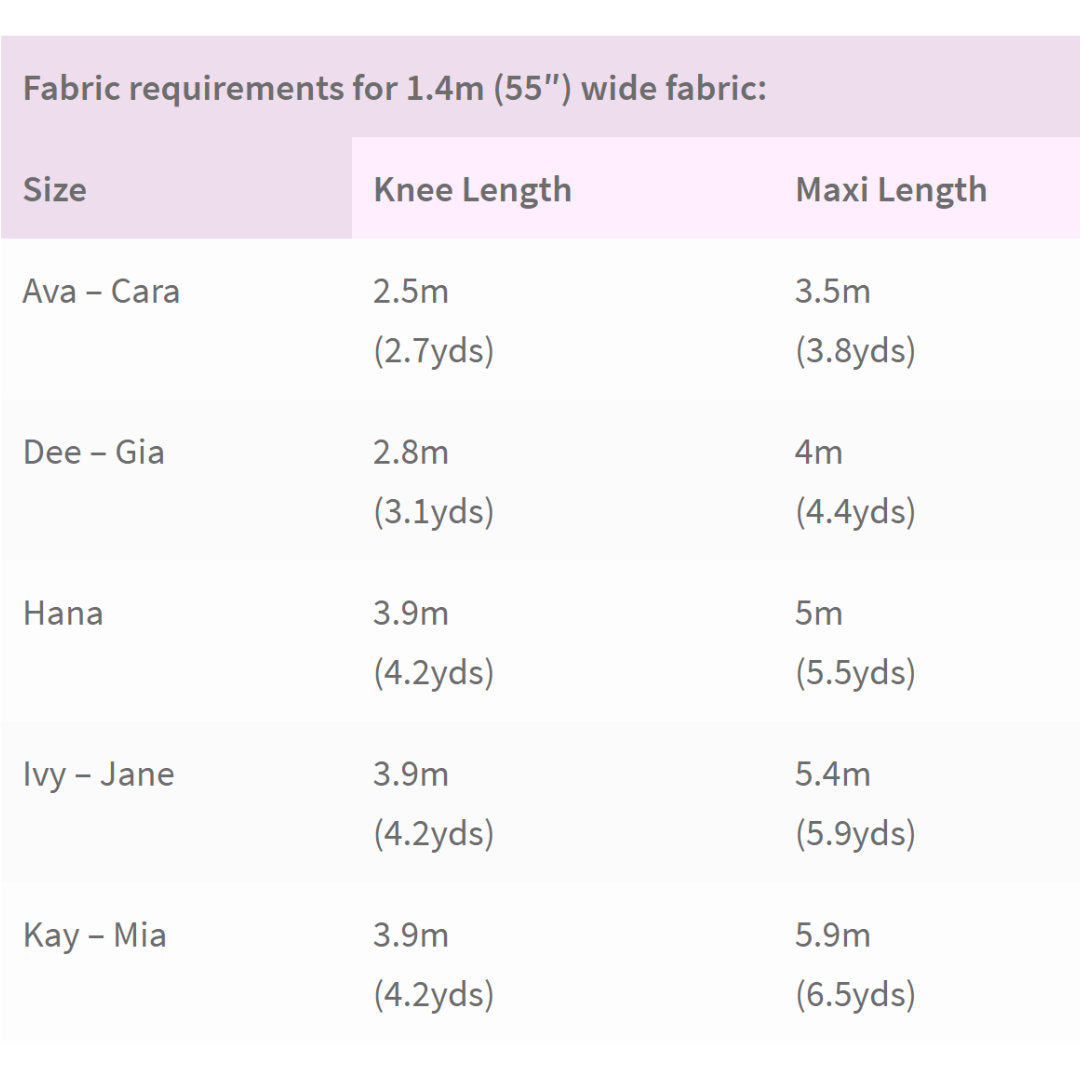1080x1080 pixels.
Task: Click the (5.5yds) maxi length value
Action: (856, 672)
